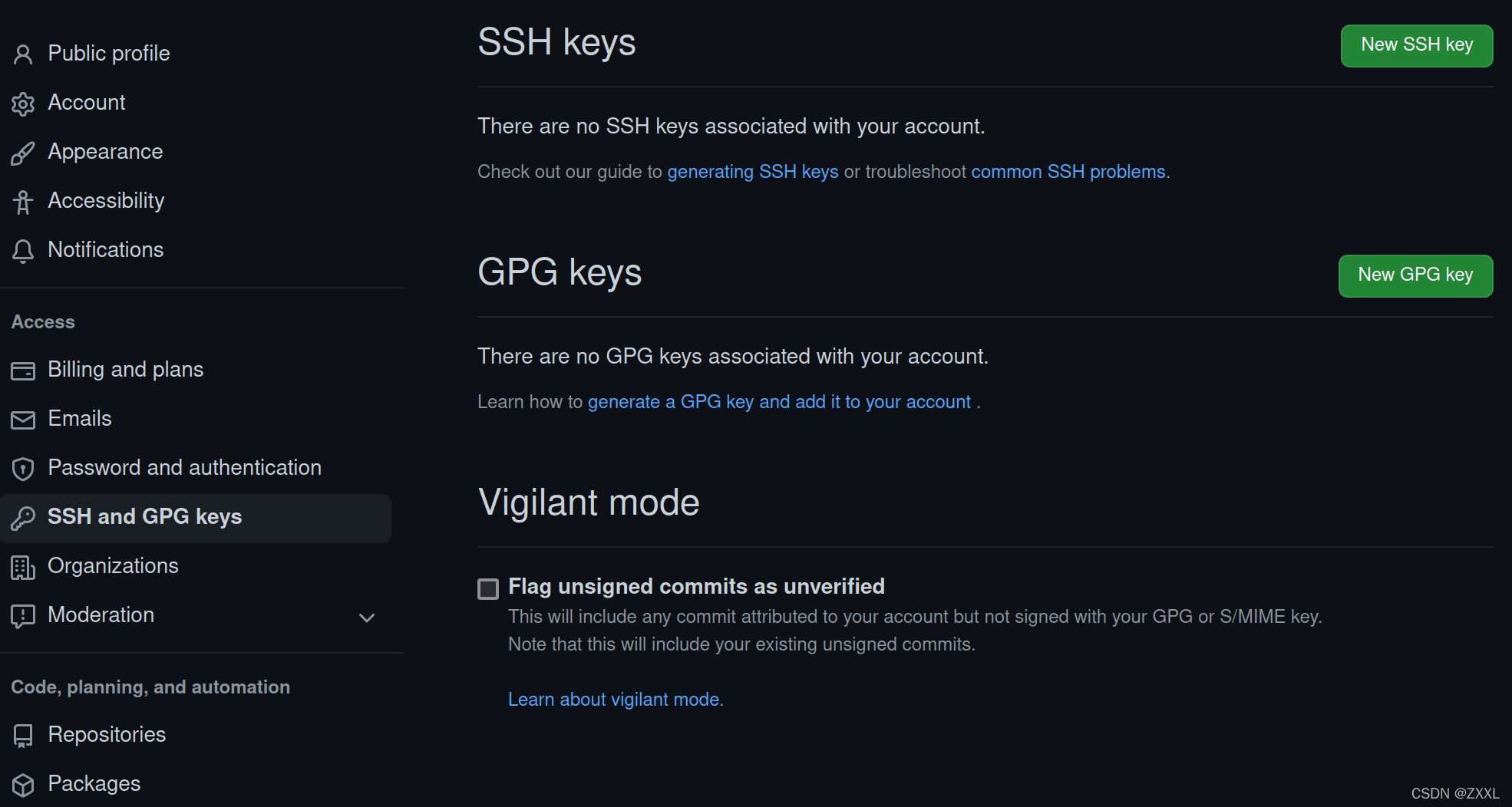Expand the Moderation section chevron
This screenshot has width=1512, height=807.
click(x=367, y=618)
